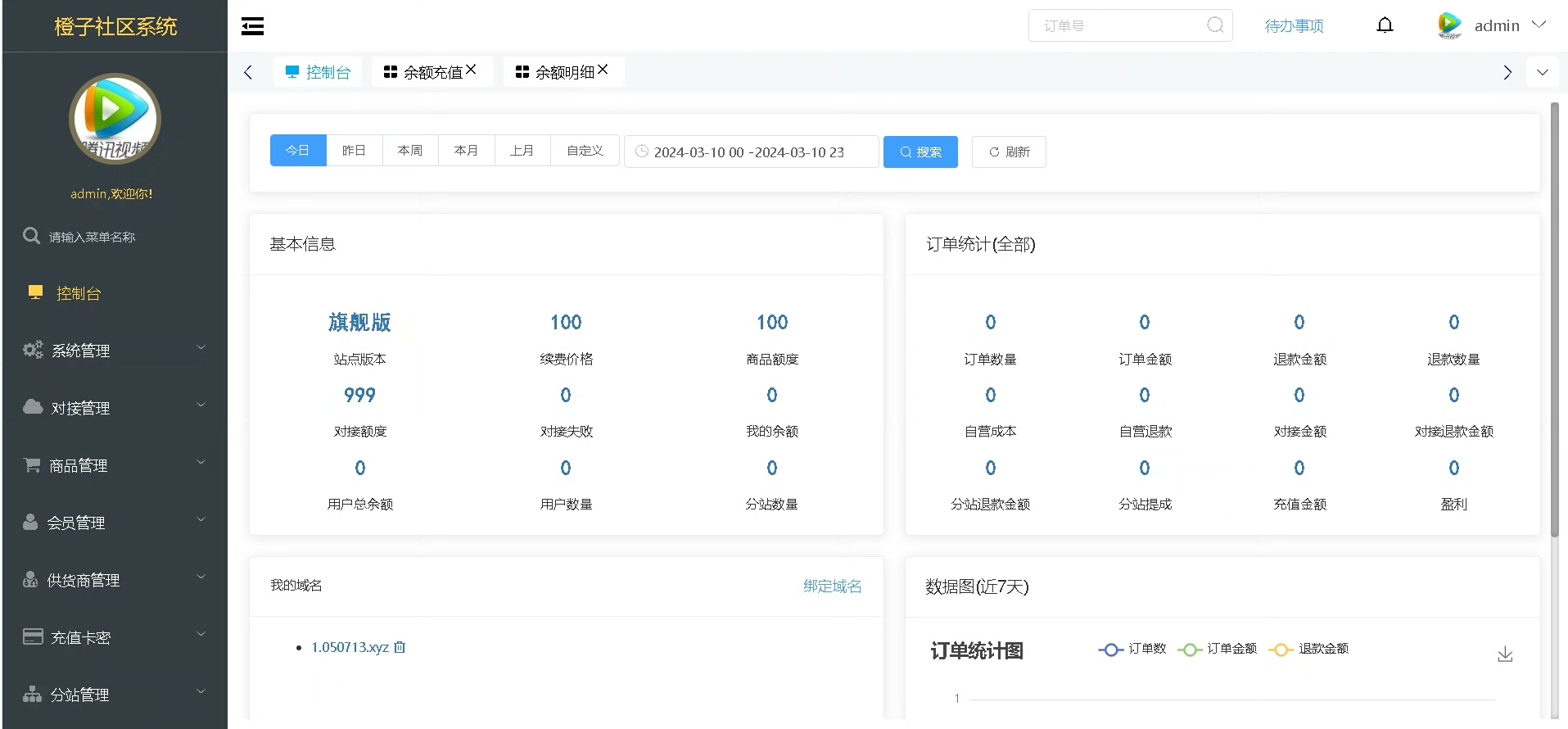Delete domain 1.050713.xyz using trash icon

coord(400,647)
